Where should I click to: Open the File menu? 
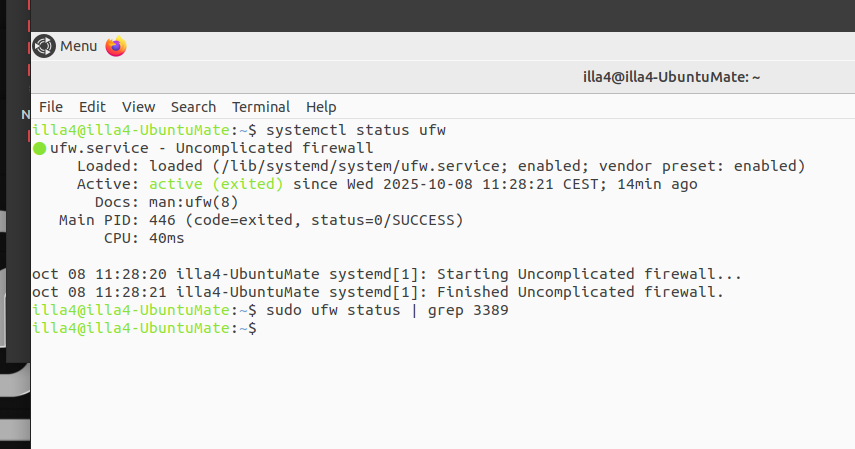[51, 107]
